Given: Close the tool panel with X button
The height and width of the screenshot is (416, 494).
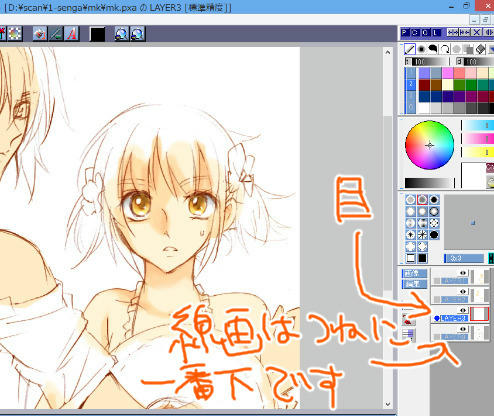Looking at the screenshot, I should coord(477,32).
